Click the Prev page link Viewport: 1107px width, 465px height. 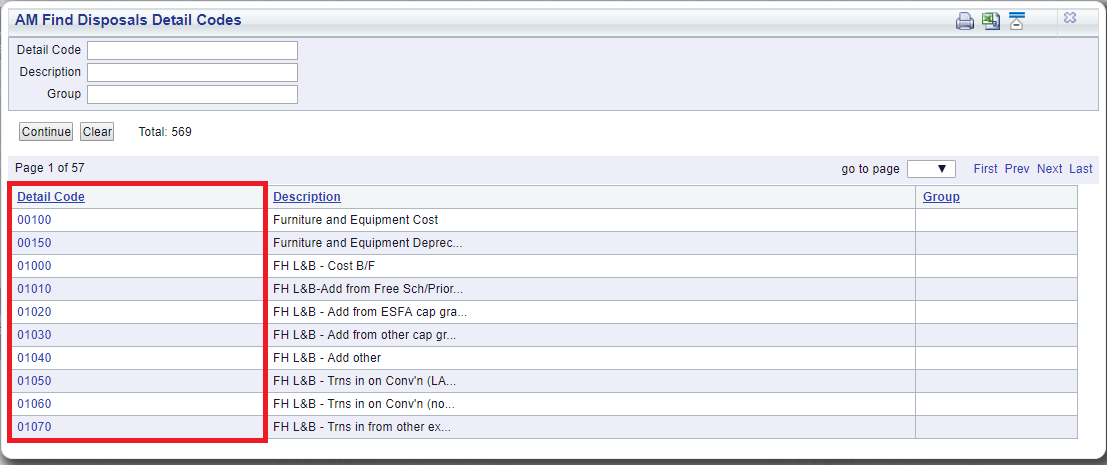point(1017,169)
